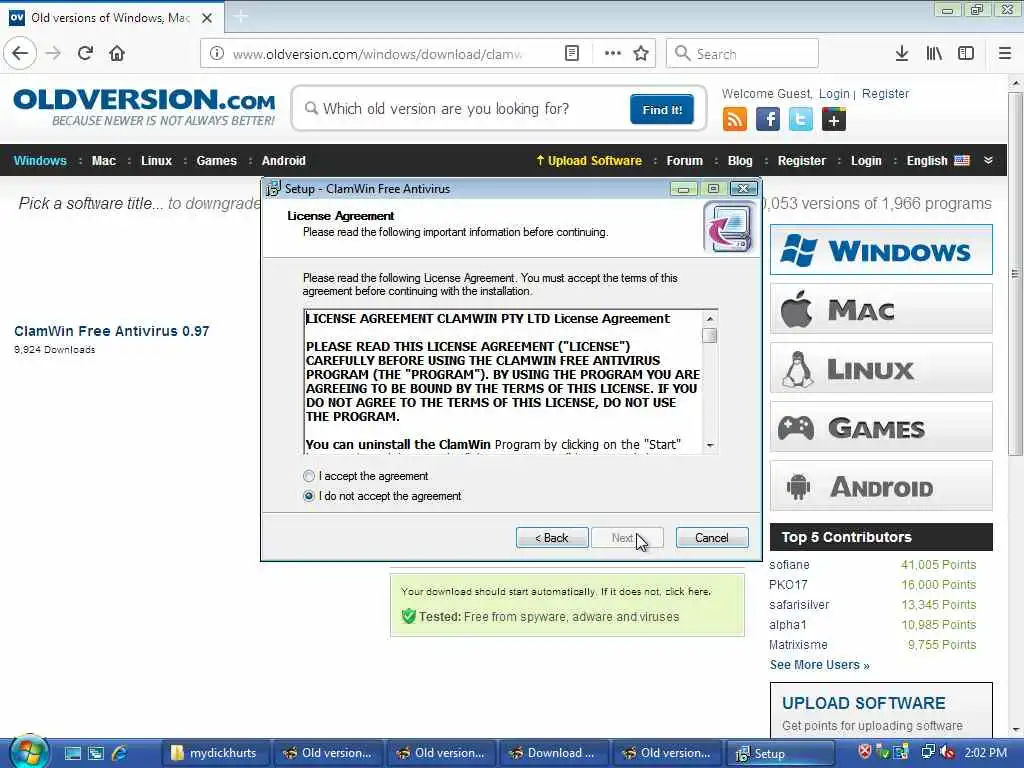
Task: Open the Twitter icon on OldVersion header
Action: [801, 120]
